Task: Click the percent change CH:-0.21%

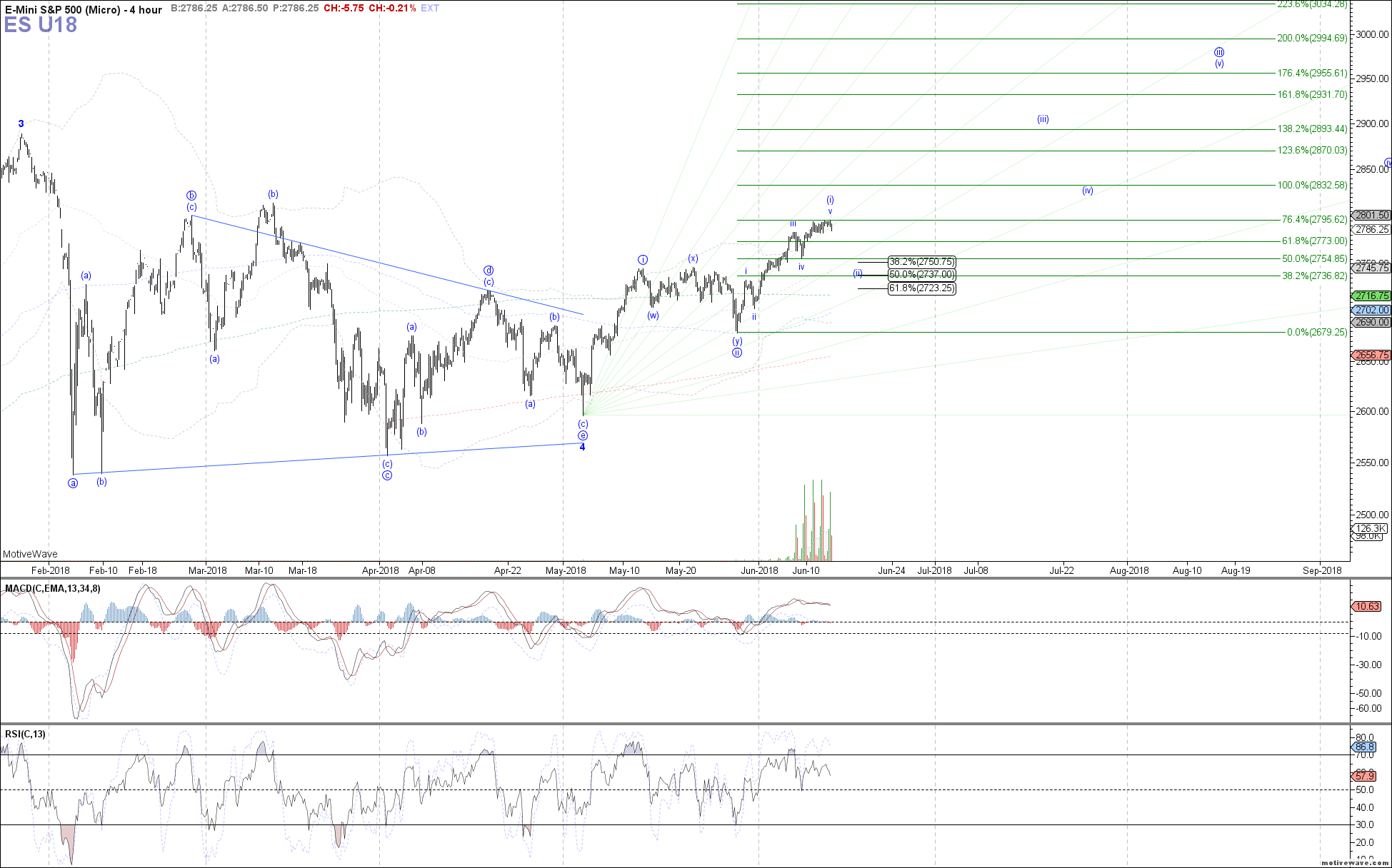Action: 392,9
